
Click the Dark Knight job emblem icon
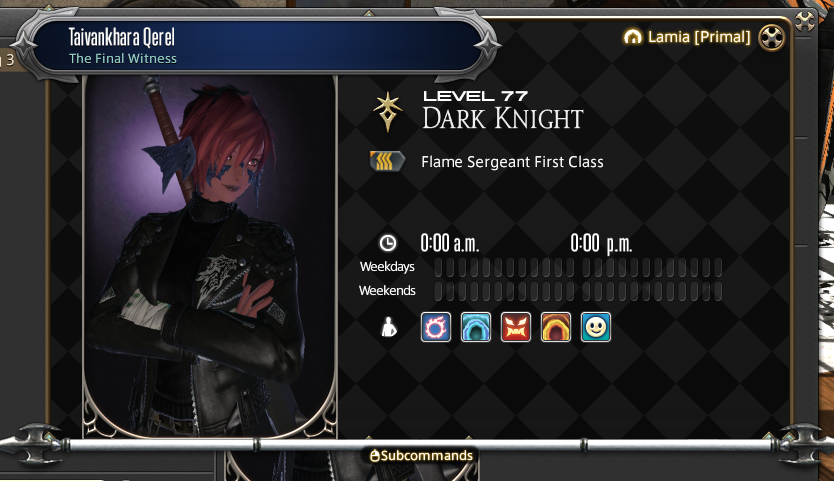tap(388, 111)
